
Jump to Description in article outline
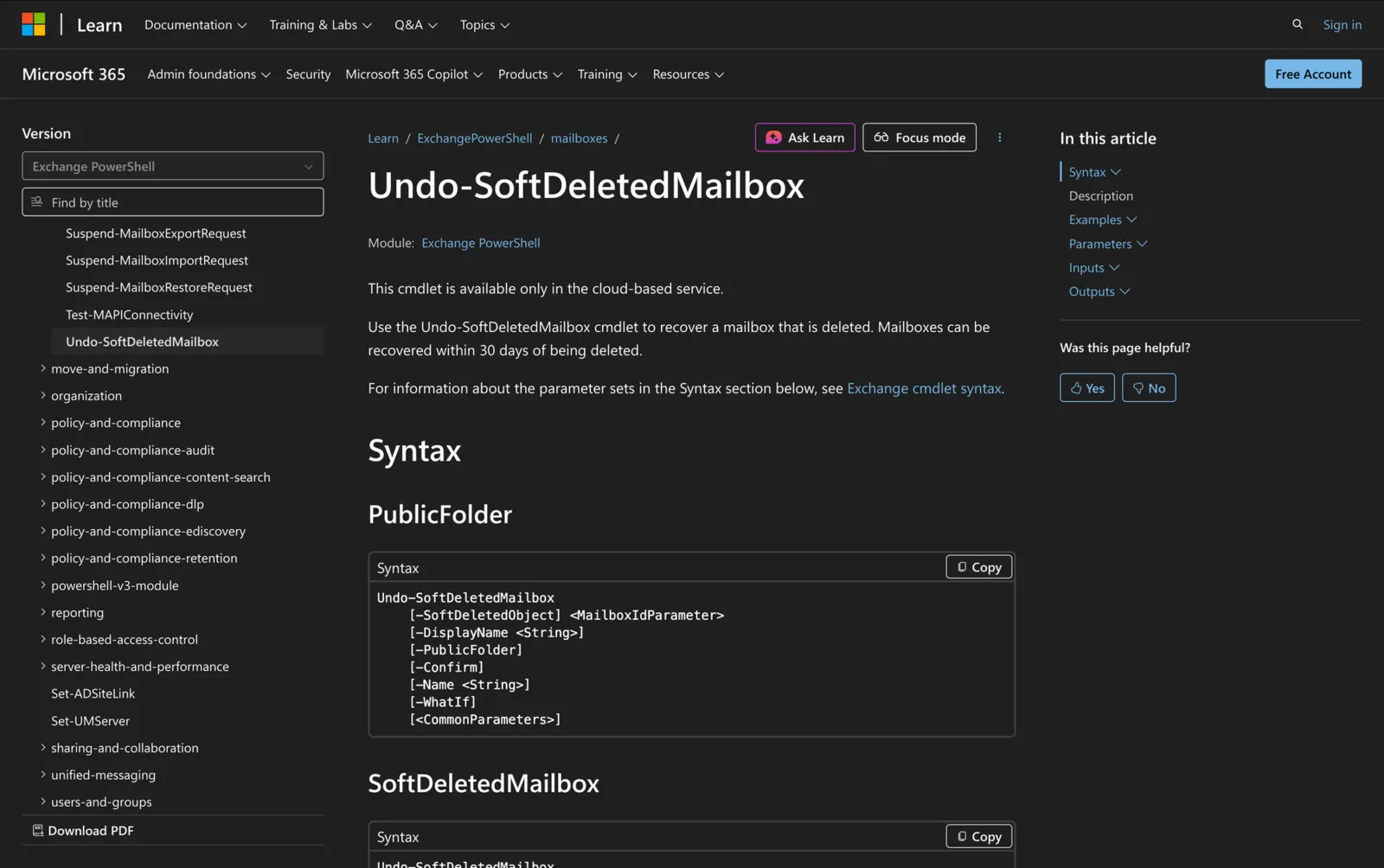click(x=1100, y=195)
